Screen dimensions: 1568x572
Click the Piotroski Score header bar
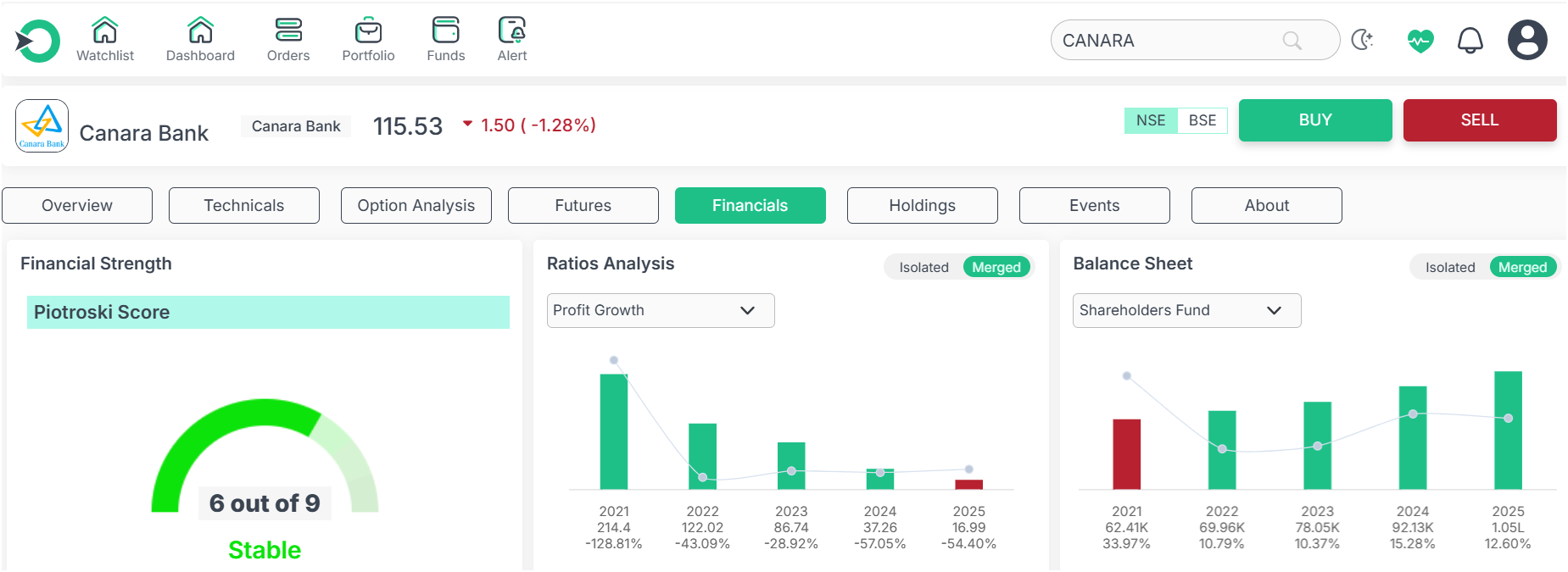(x=268, y=312)
